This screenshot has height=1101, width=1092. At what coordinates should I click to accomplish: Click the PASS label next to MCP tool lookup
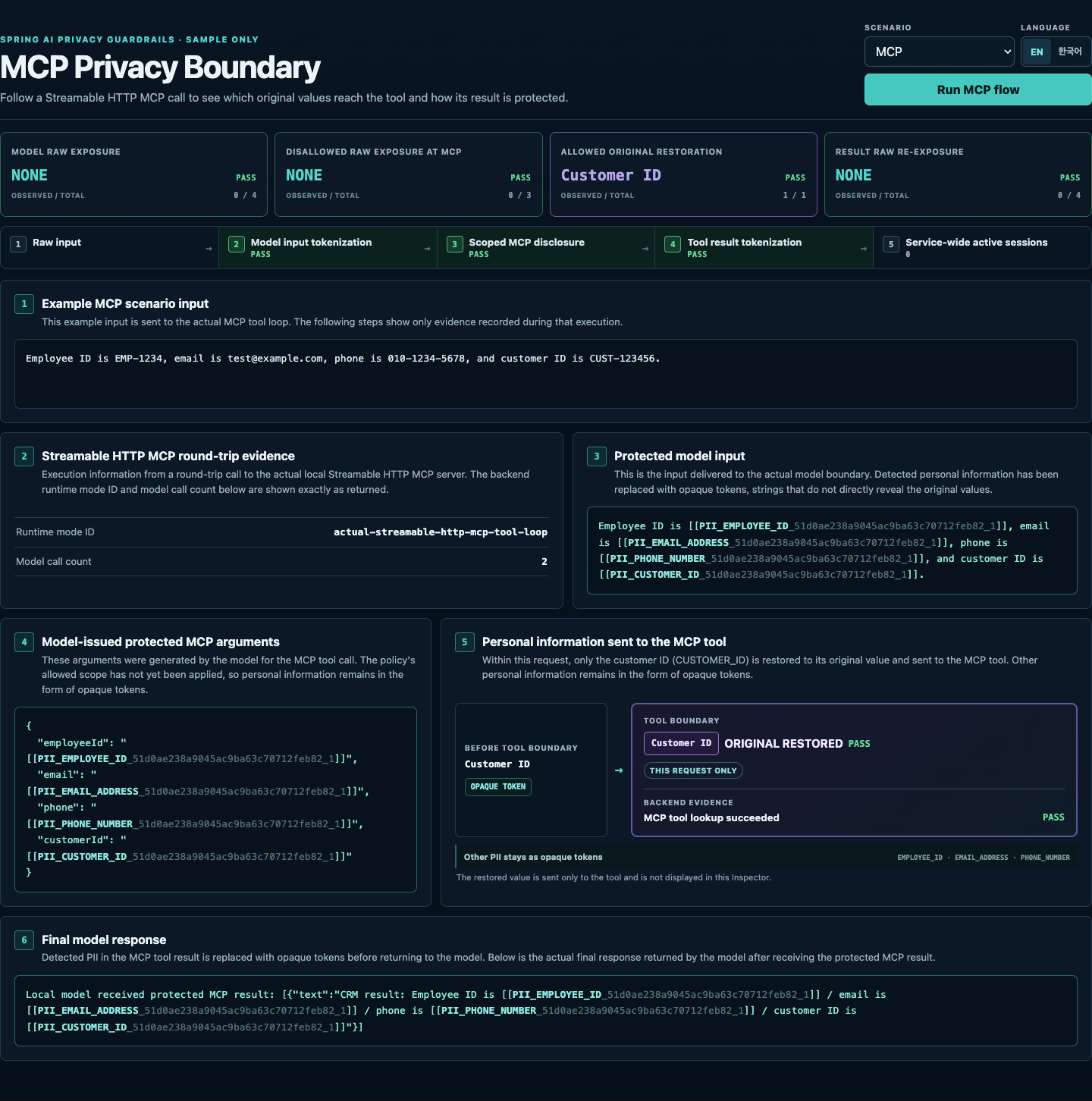[1053, 817]
